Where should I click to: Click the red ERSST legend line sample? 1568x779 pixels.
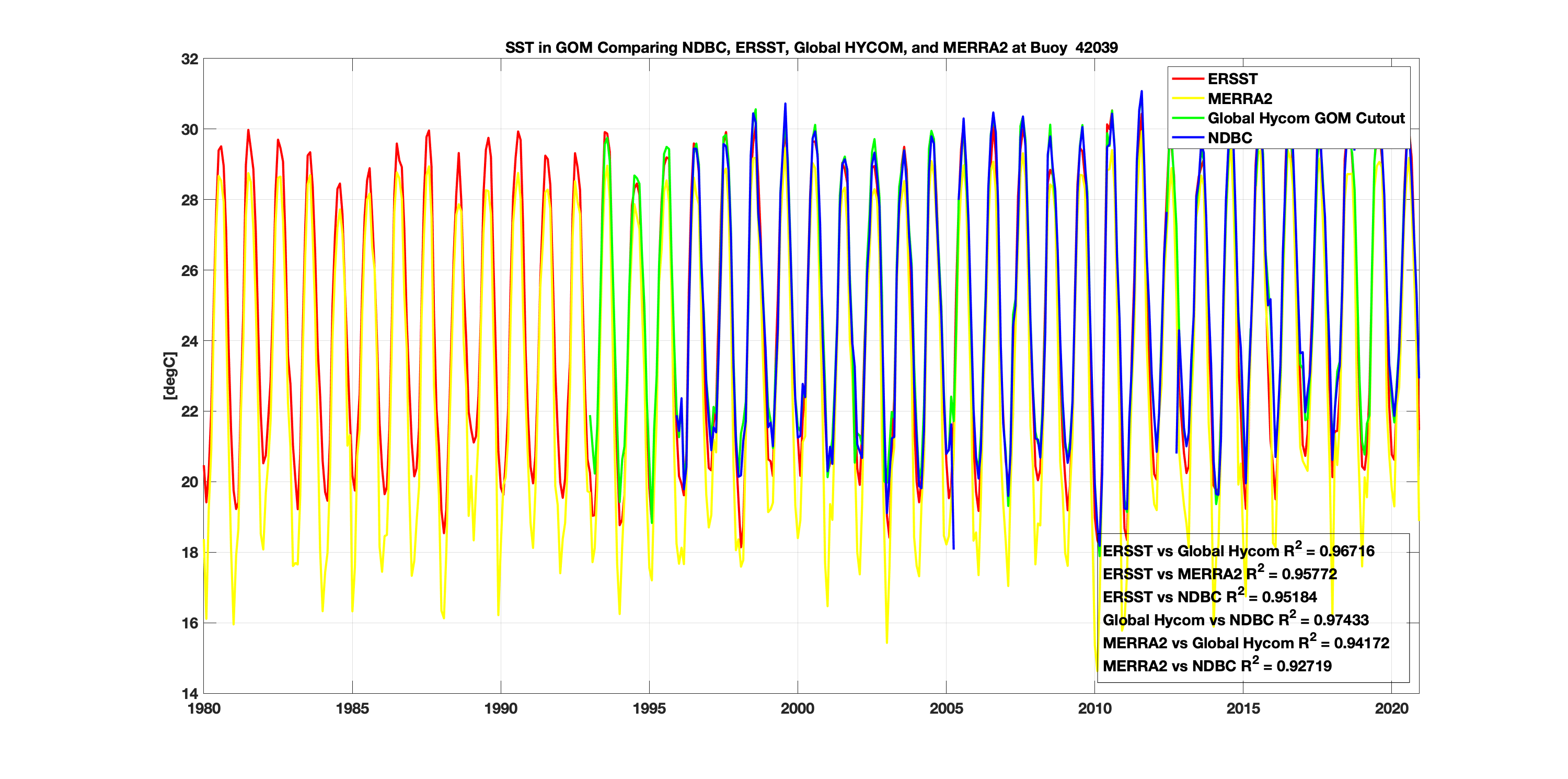[x=1187, y=79]
